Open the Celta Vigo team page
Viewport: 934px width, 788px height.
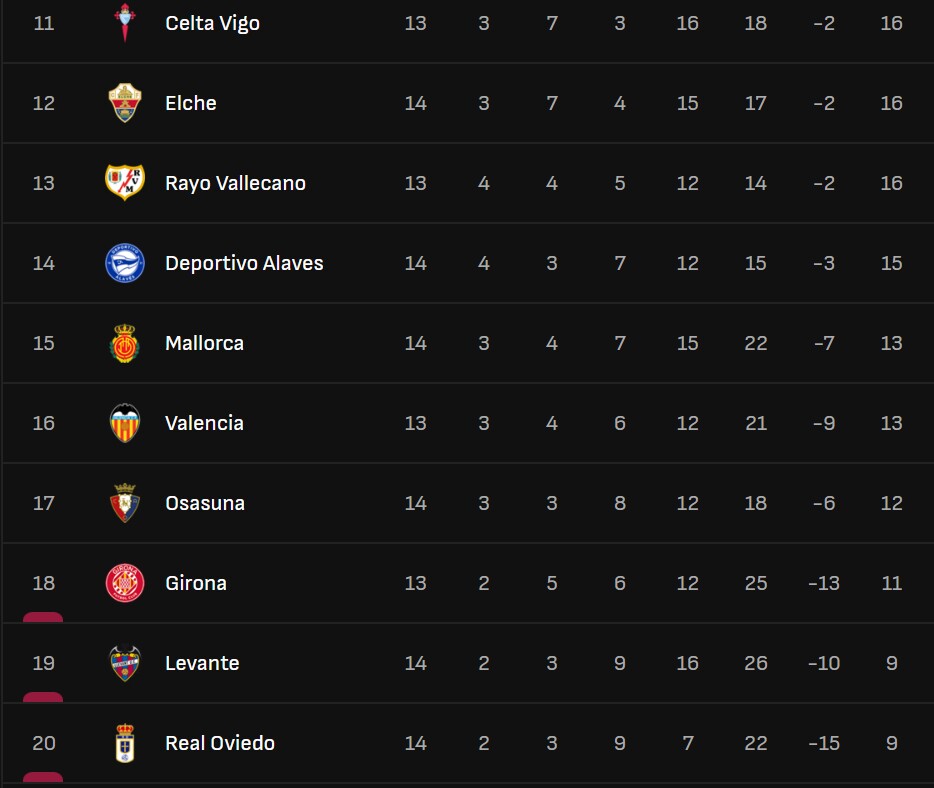point(212,23)
